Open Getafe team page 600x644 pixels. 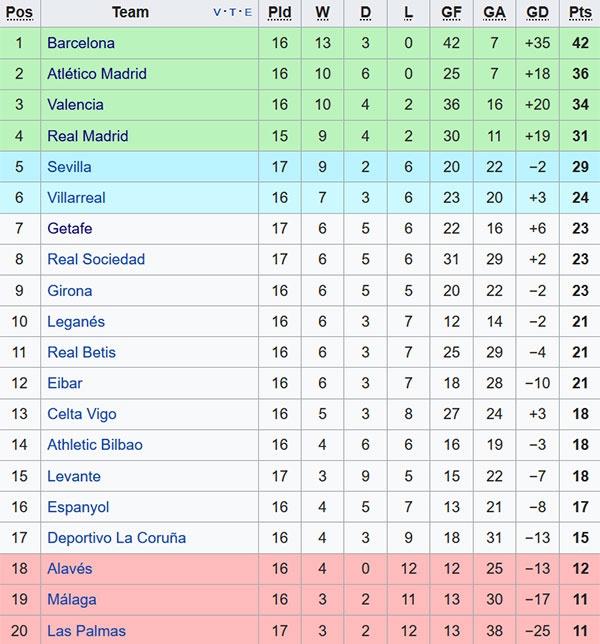(70, 229)
